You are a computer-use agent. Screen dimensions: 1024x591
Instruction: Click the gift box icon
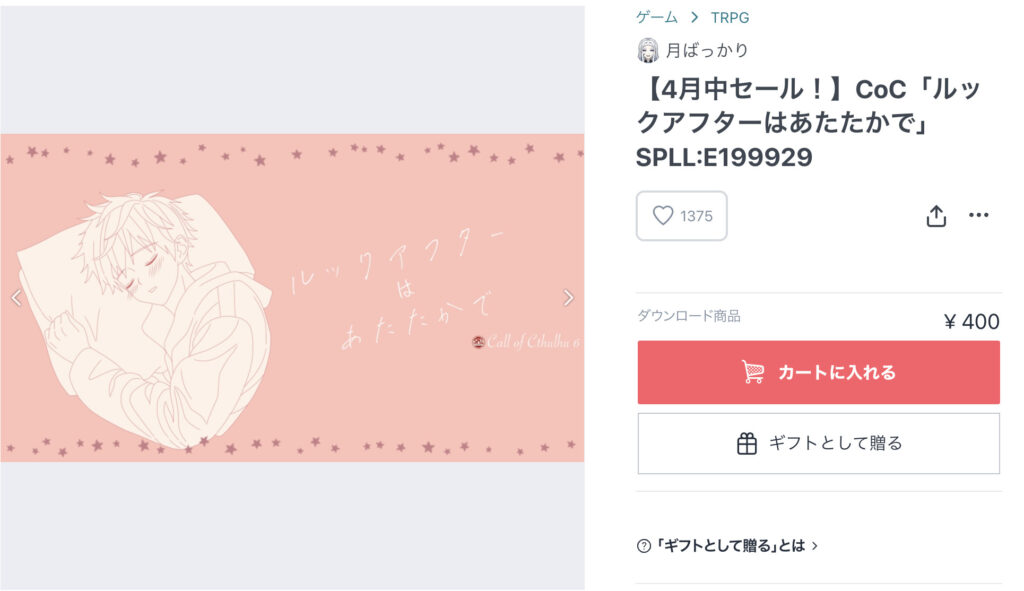(x=747, y=444)
